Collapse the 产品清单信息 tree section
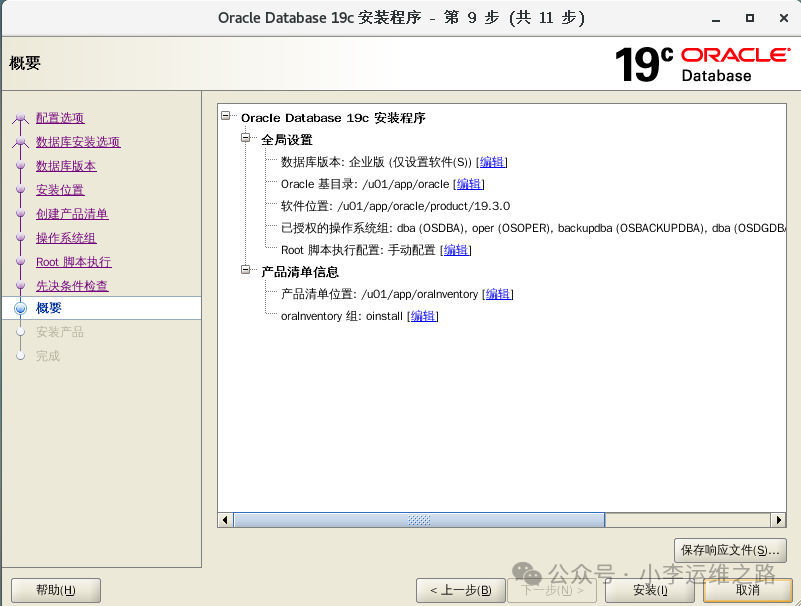 click(246, 270)
